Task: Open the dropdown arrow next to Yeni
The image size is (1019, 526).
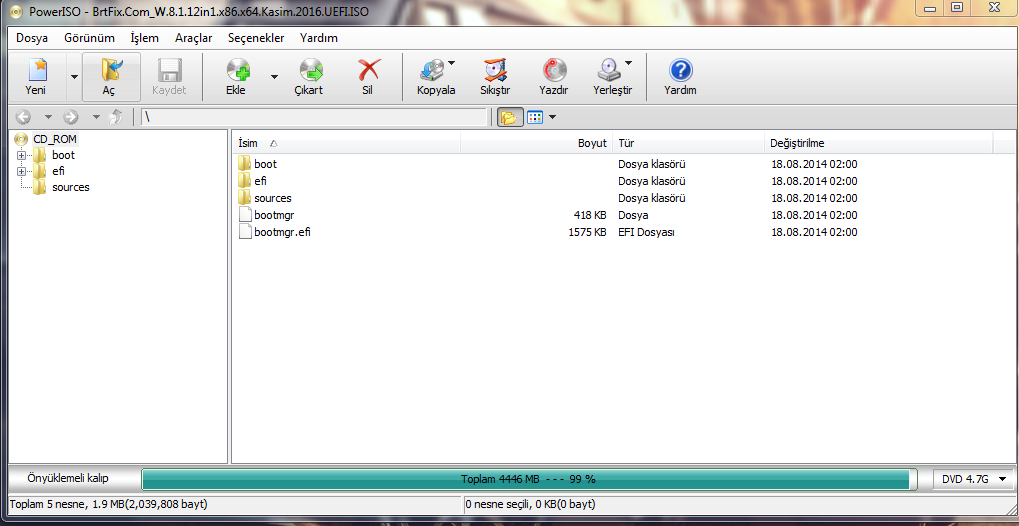Action: [74, 77]
